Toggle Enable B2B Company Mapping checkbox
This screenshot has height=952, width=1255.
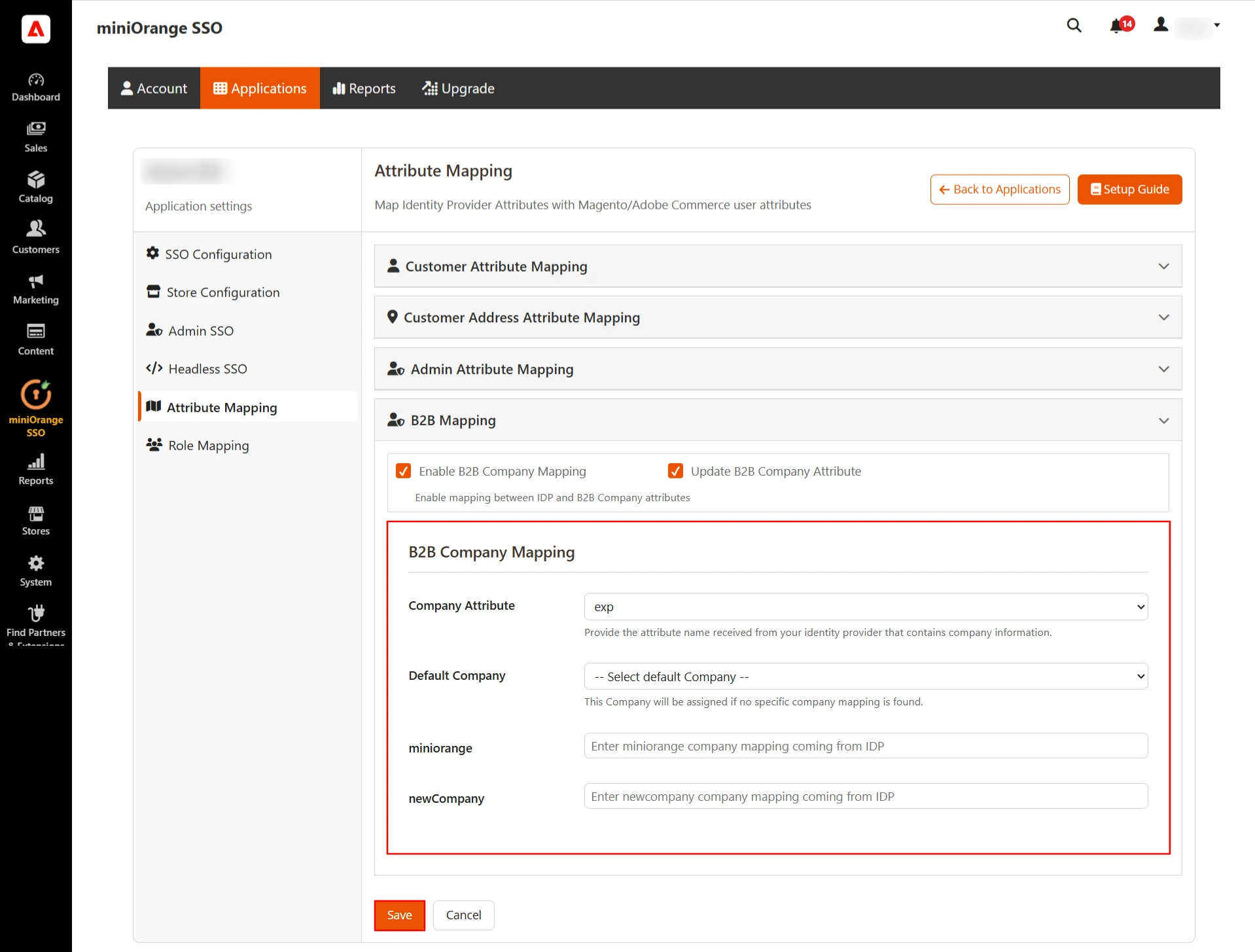[404, 471]
